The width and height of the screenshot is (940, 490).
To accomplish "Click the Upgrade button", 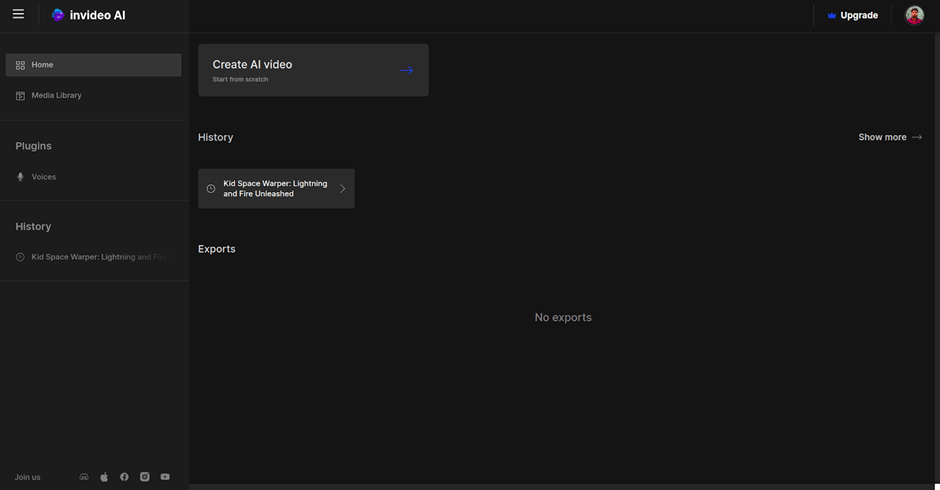I will pyautogui.click(x=852, y=15).
